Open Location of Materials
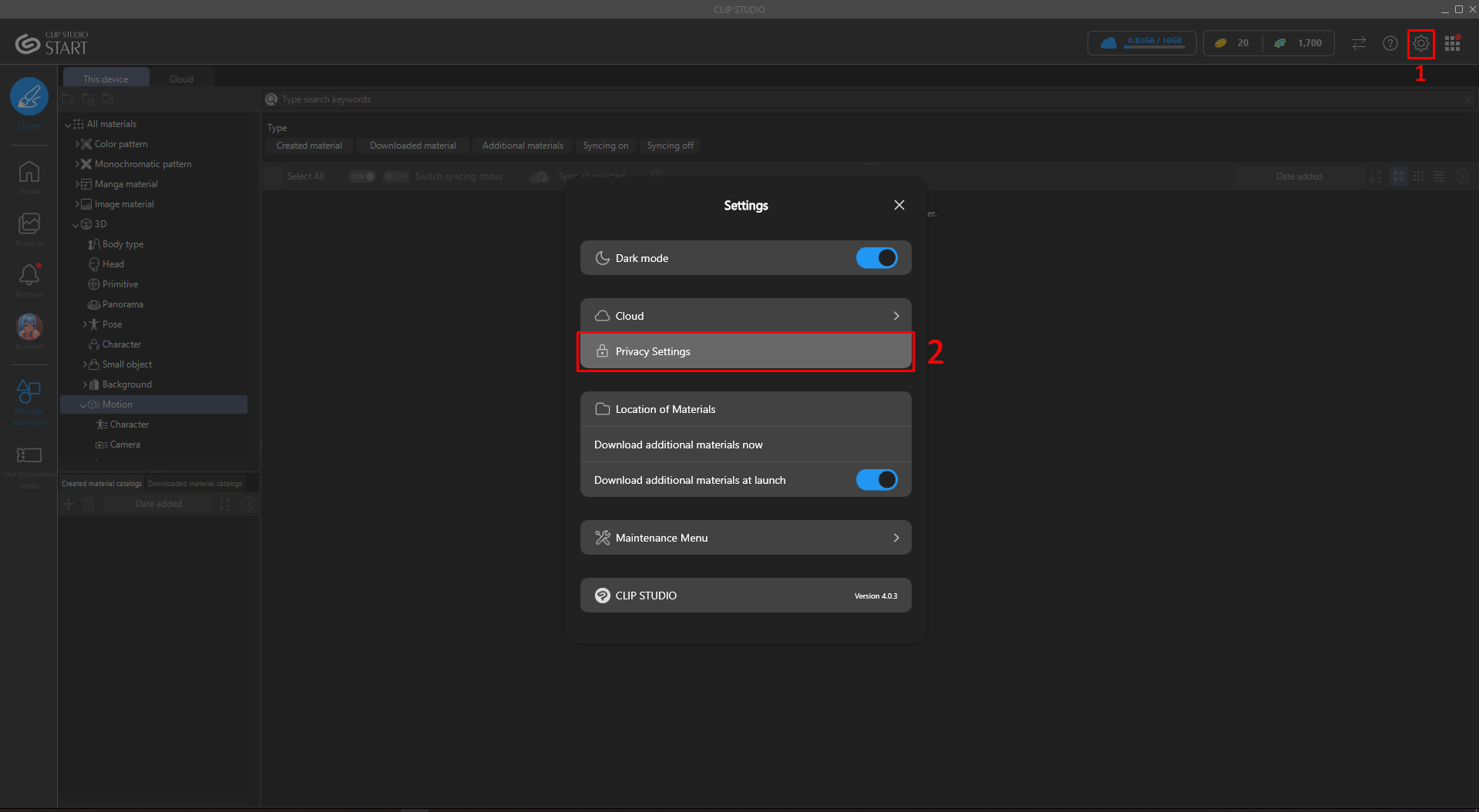The width and height of the screenshot is (1479, 812). click(x=665, y=409)
